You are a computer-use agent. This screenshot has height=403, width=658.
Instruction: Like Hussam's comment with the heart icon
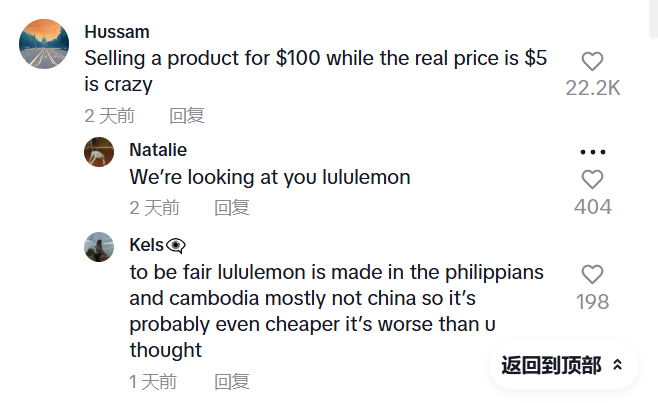click(x=592, y=61)
